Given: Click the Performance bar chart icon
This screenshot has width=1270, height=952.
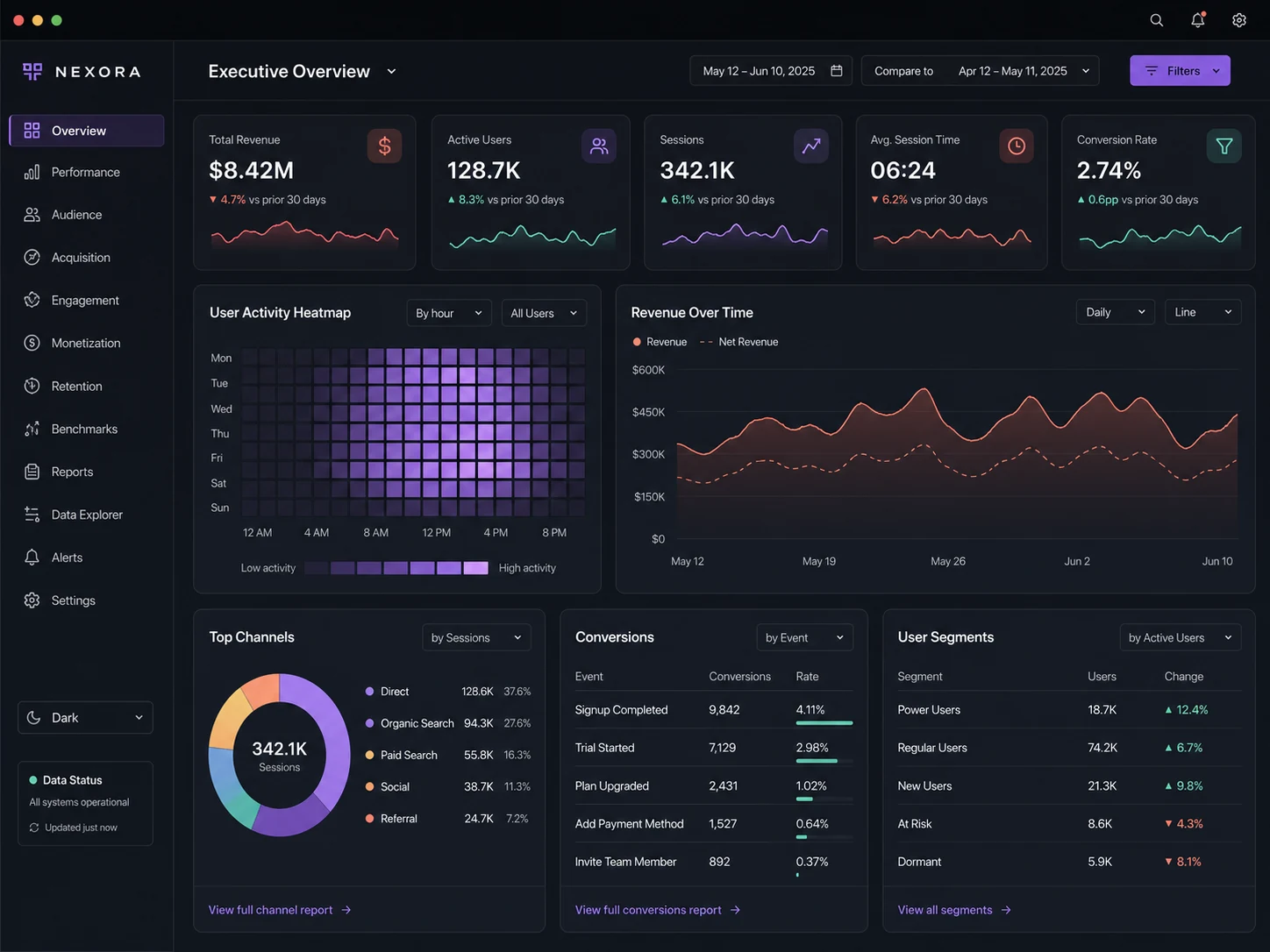Looking at the screenshot, I should [32, 173].
